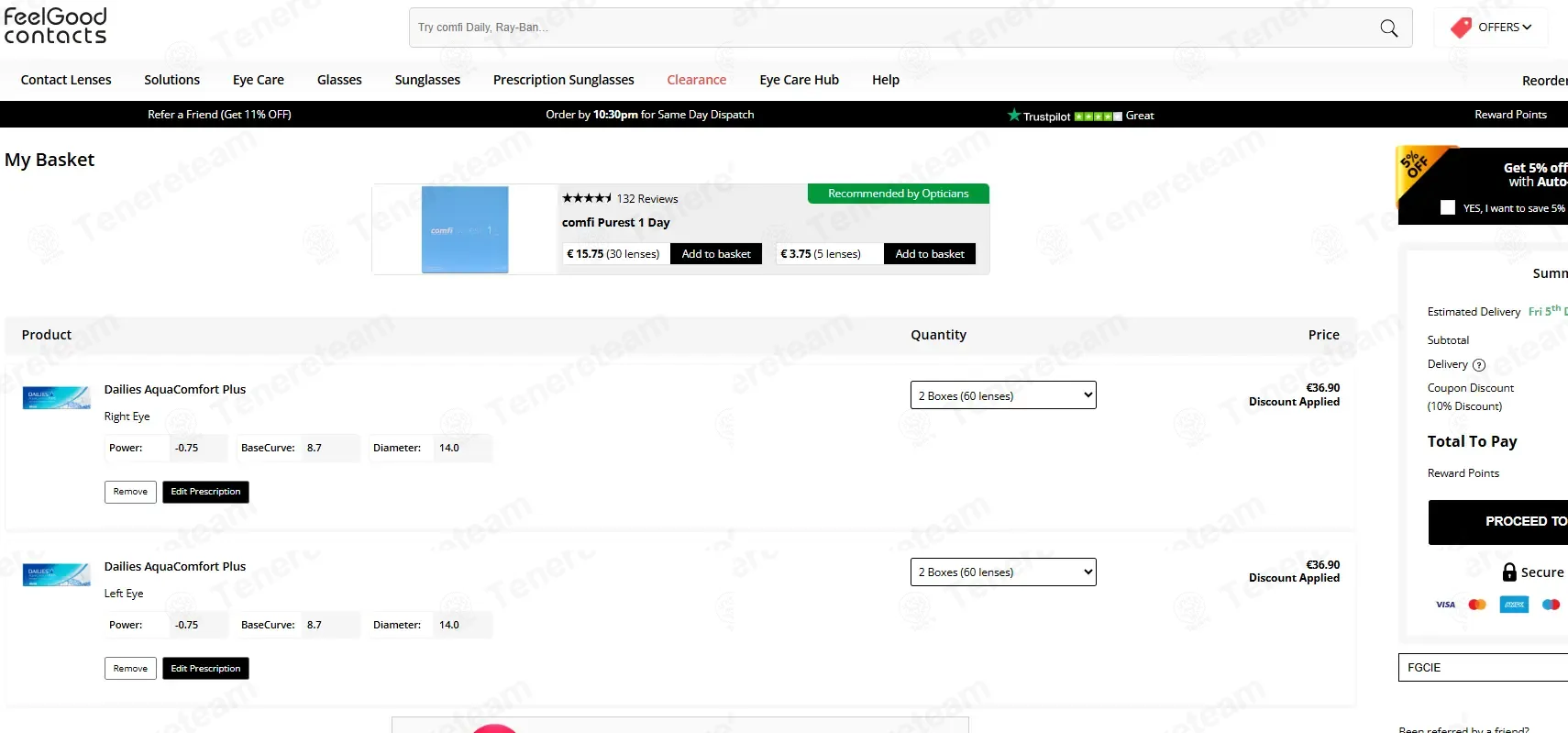
Task: Open the Eye Care Hub menu
Action: pos(800,80)
